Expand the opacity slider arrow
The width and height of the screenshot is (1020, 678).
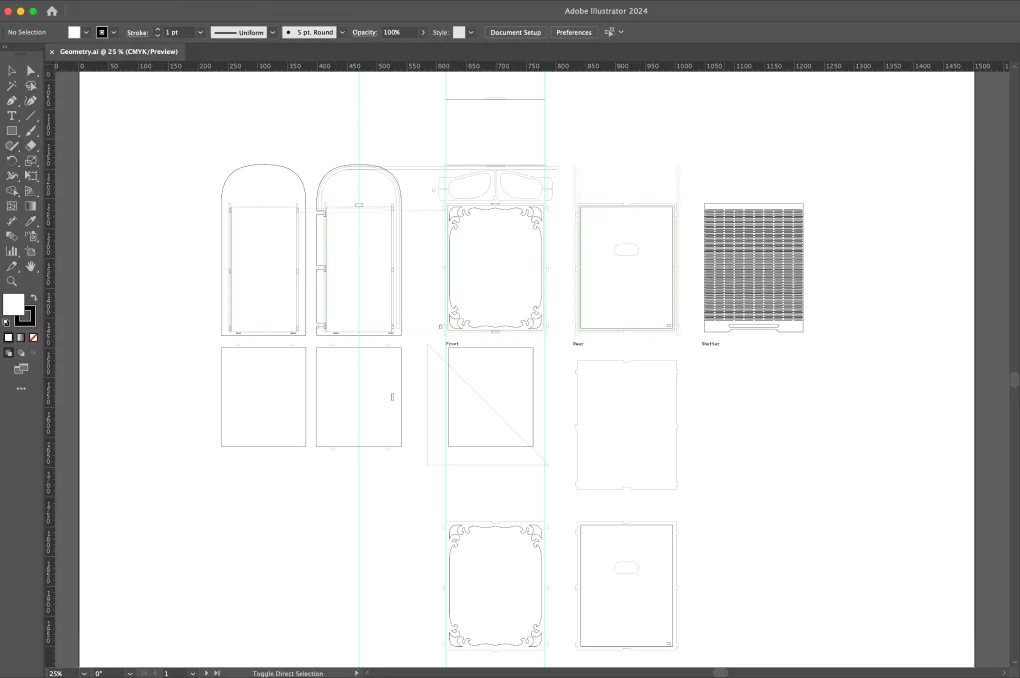click(x=423, y=32)
